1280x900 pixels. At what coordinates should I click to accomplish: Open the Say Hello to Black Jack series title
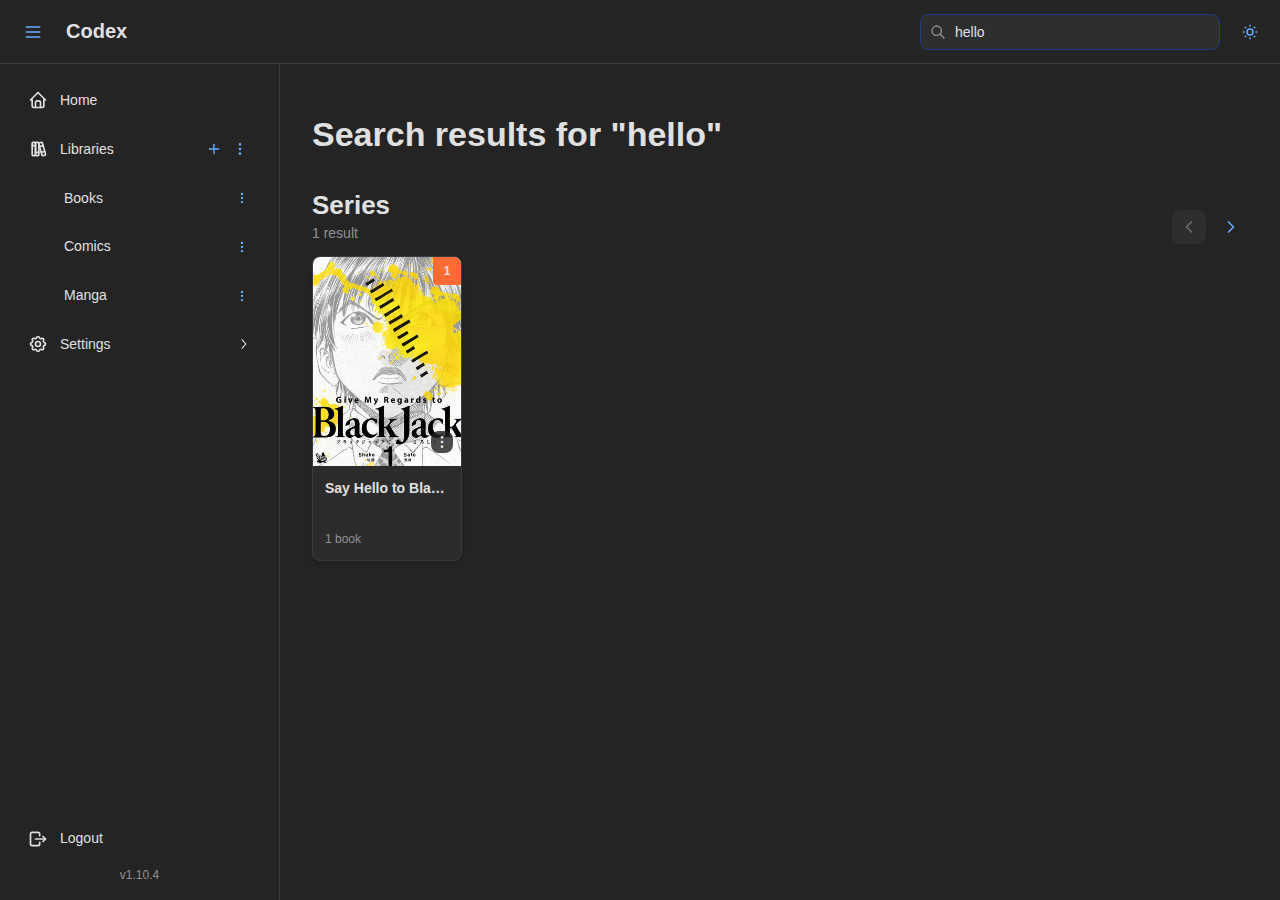(384, 488)
